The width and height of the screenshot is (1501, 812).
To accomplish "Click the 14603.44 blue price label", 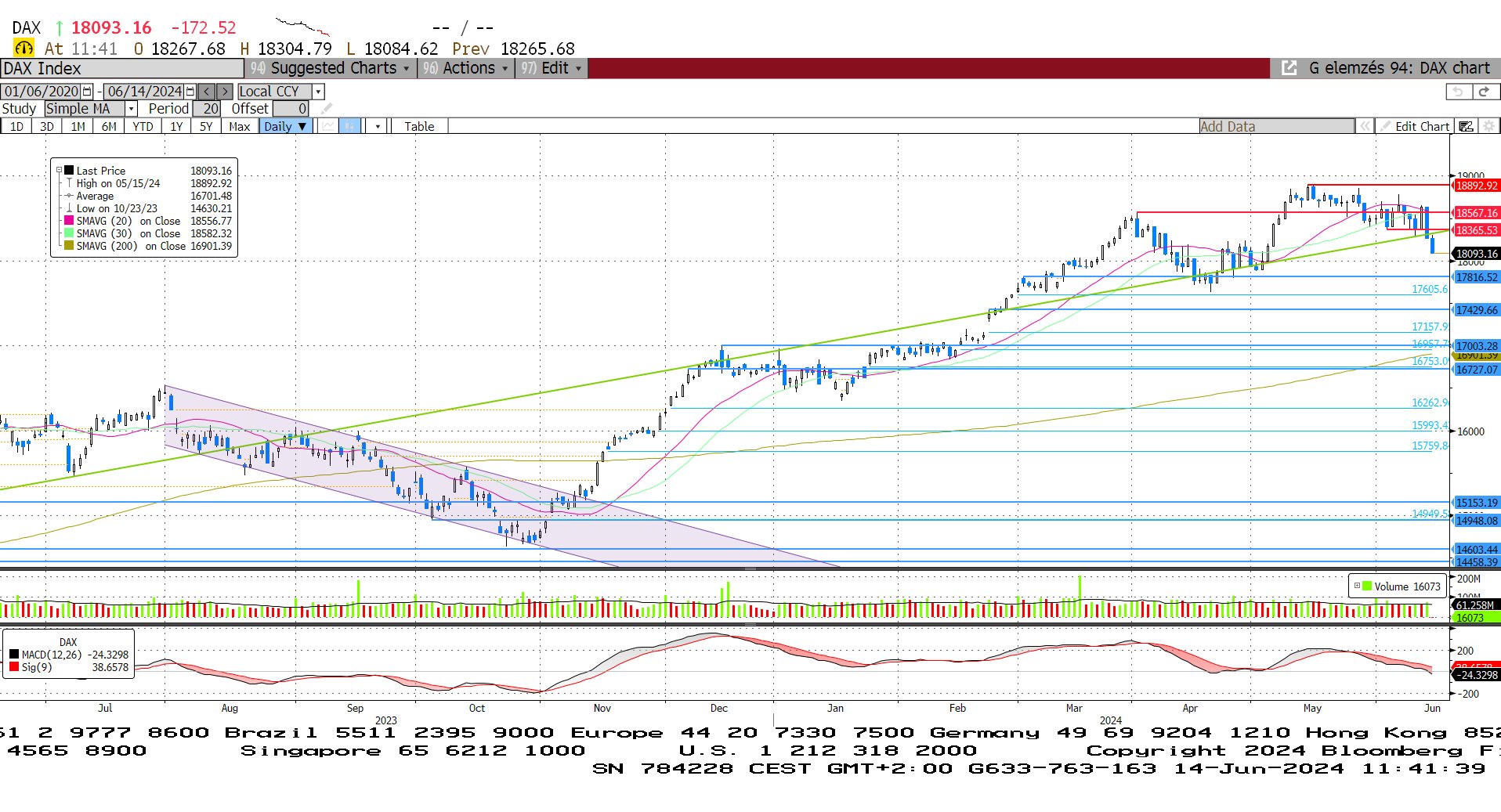I will (x=1476, y=550).
